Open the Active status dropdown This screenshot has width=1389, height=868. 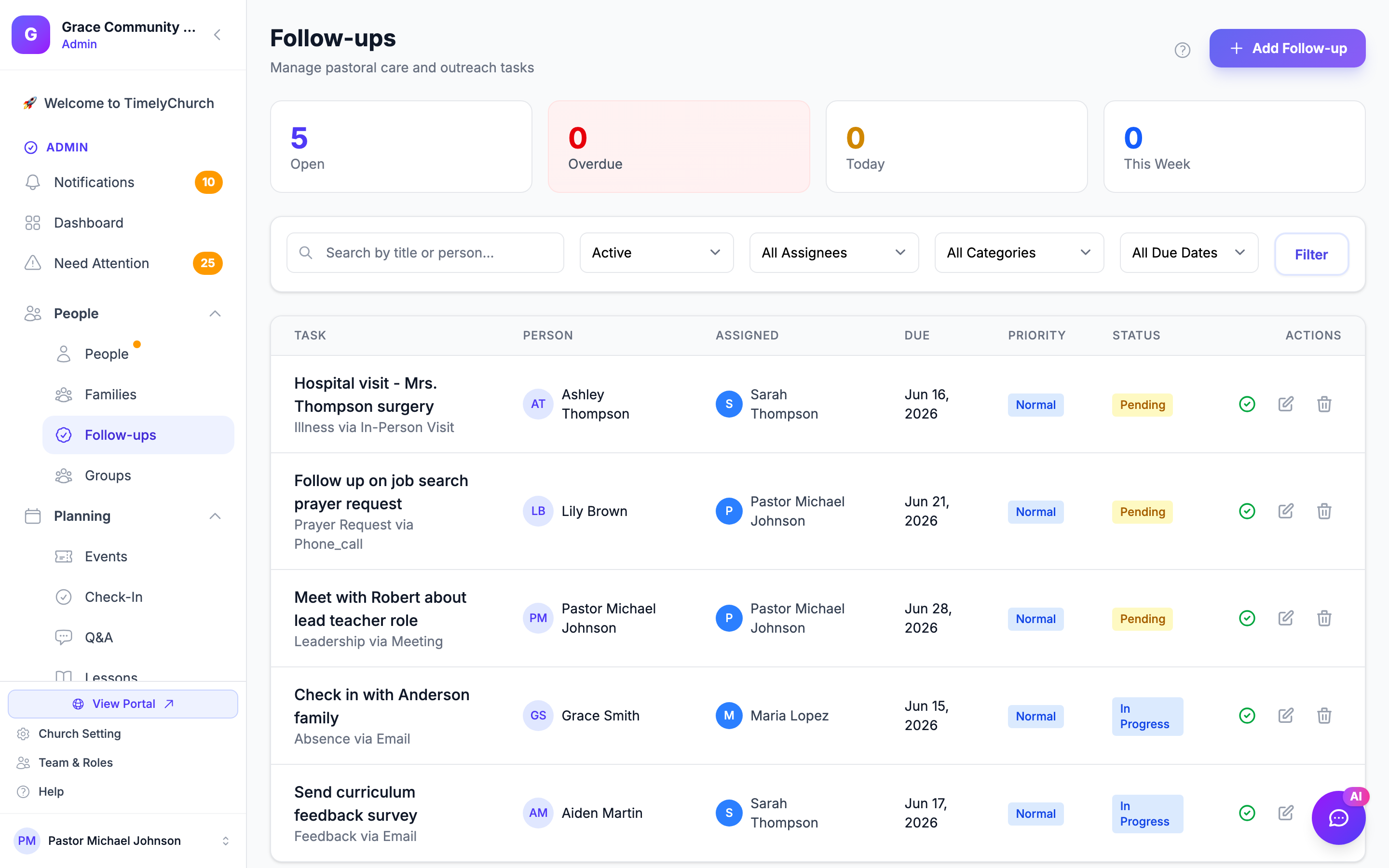(656, 253)
